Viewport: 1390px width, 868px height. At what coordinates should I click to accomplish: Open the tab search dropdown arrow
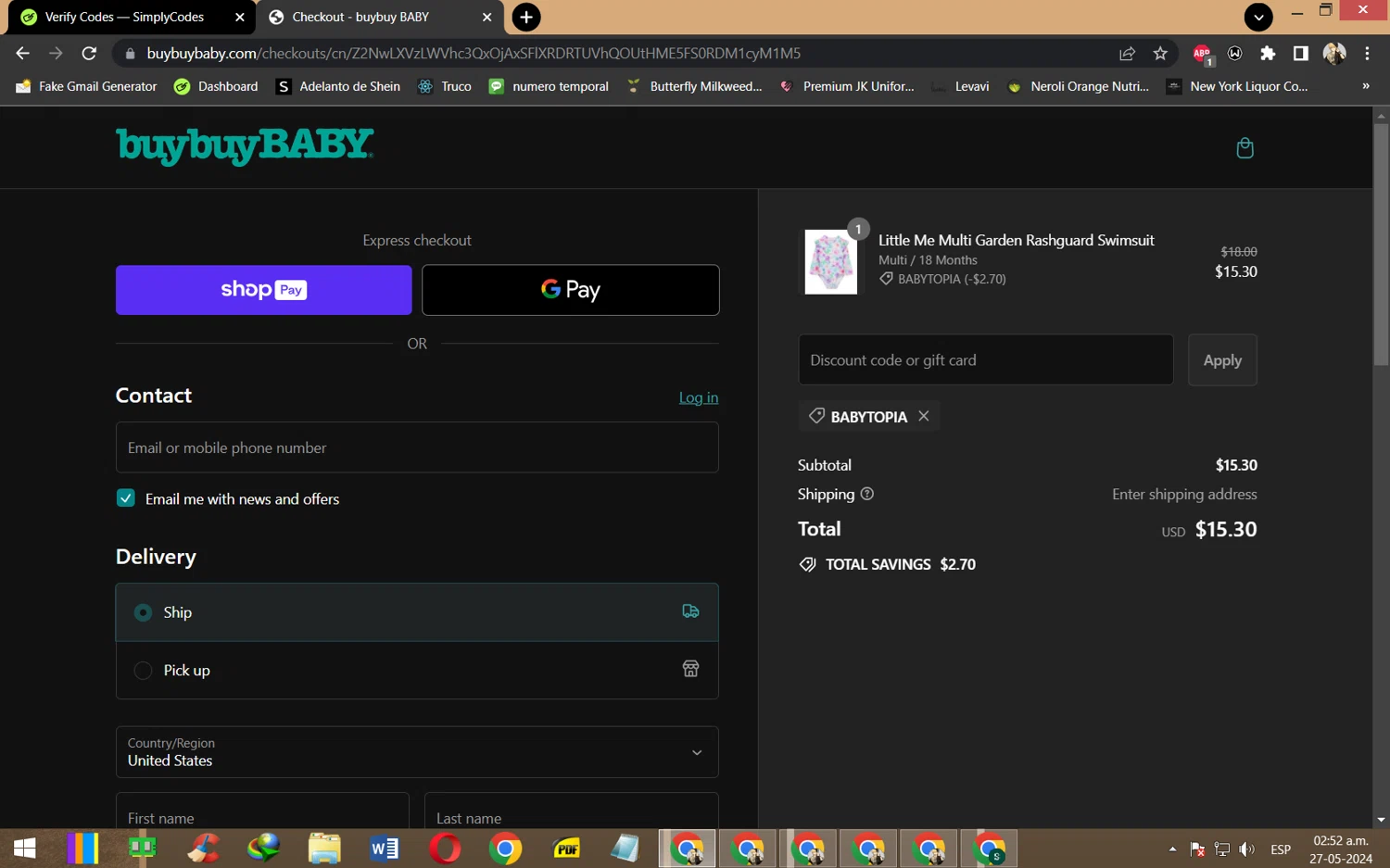pos(1257,17)
